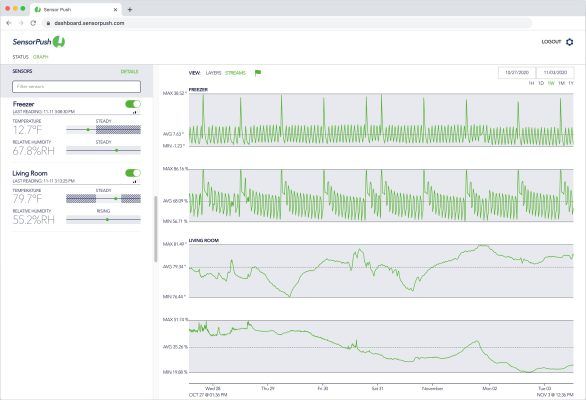This screenshot has width=586, height=400.
Task: Select the LAYERS view option
Action: [213, 73]
